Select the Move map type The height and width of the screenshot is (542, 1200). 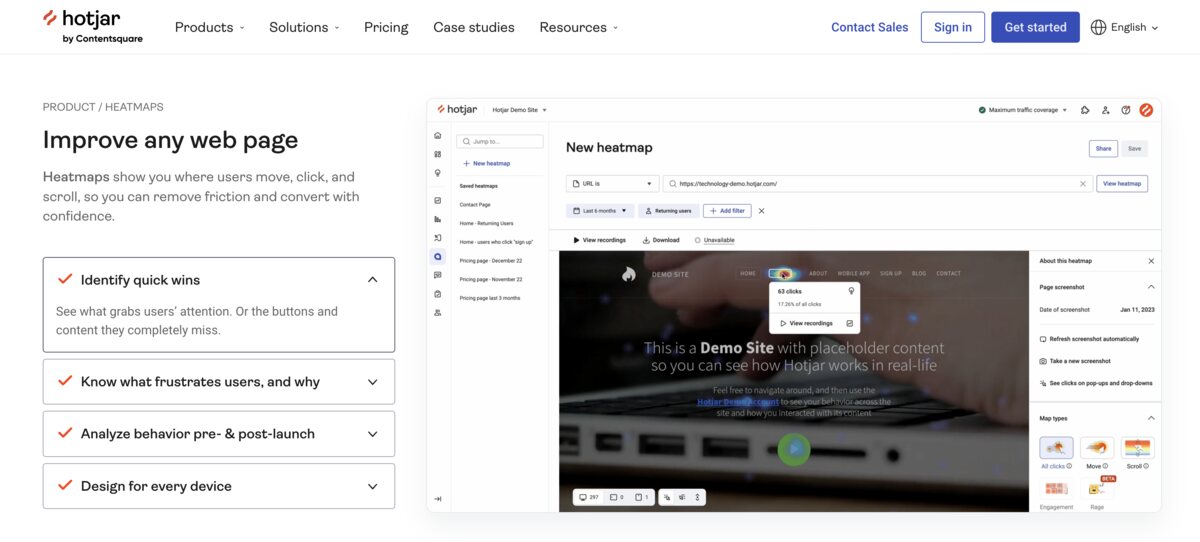click(1097, 448)
